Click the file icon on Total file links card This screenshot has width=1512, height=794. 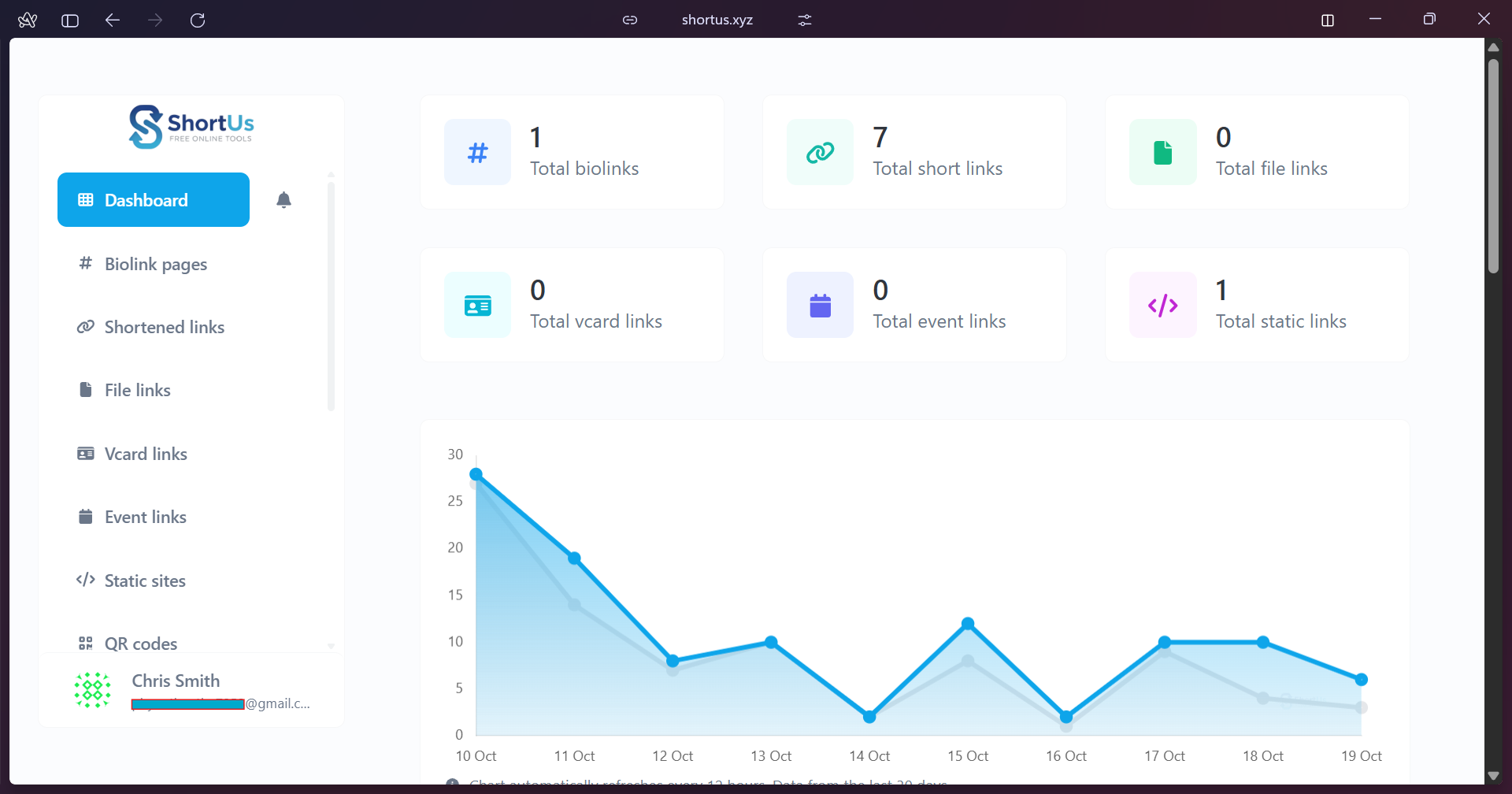pyautogui.click(x=1162, y=152)
